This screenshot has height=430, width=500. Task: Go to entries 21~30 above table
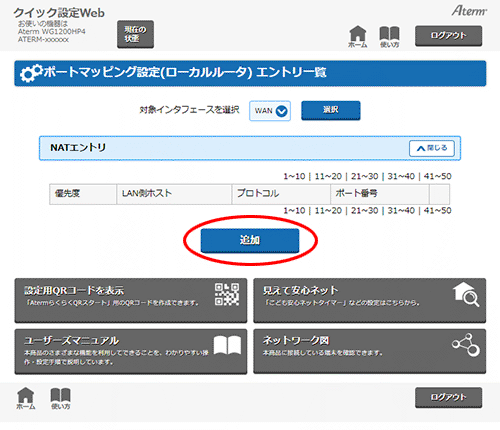click(364, 176)
